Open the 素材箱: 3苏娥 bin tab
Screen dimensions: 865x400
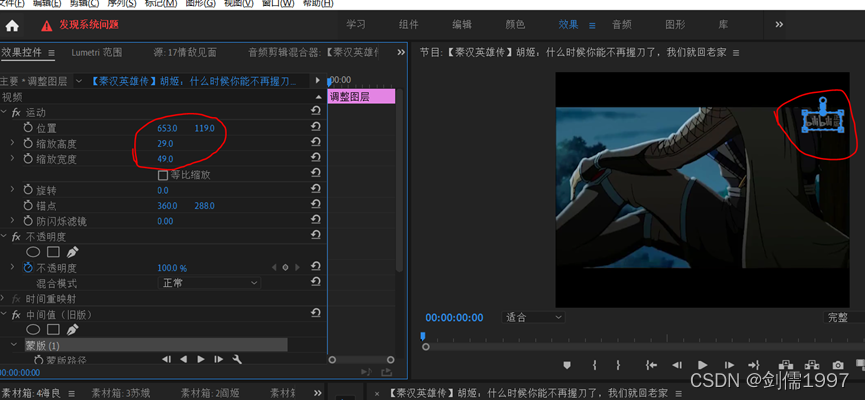point(119,393)
